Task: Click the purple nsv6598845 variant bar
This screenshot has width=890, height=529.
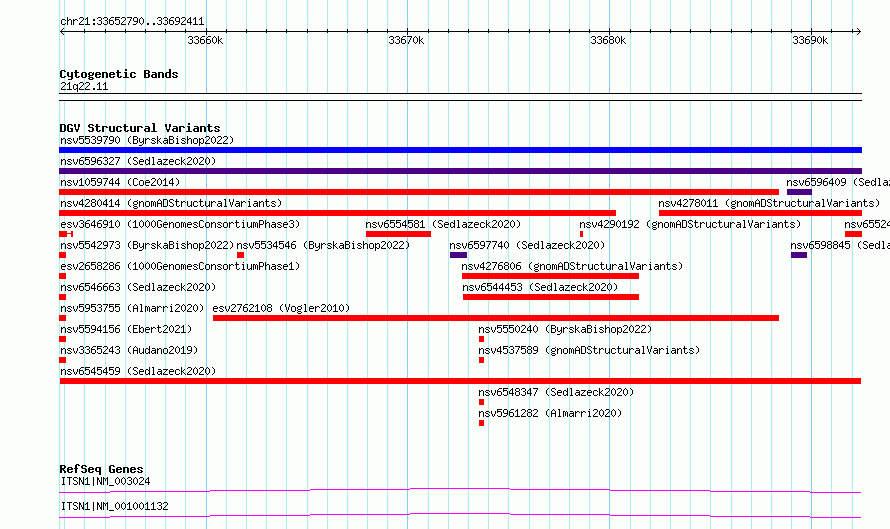Action: 799,255
